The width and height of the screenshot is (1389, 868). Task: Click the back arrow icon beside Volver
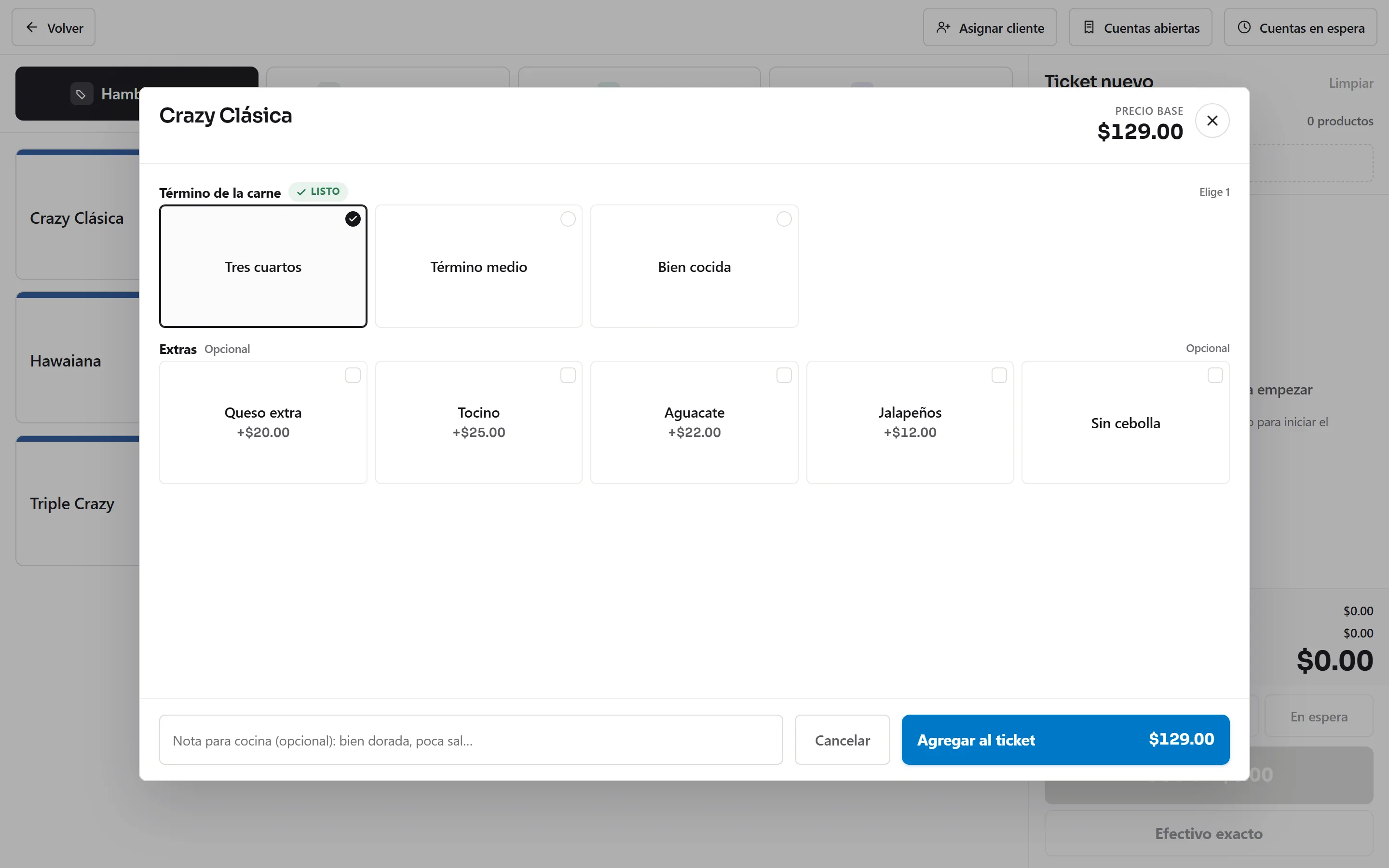(31, 27)
